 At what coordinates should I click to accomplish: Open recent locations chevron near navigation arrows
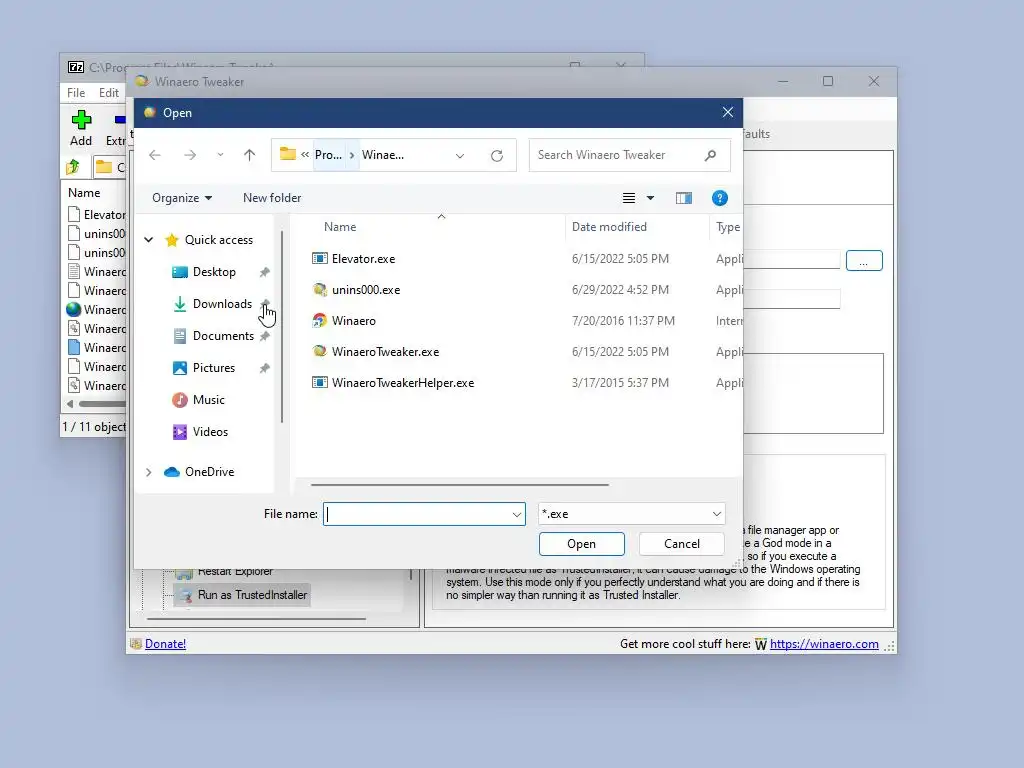[220, 155]
